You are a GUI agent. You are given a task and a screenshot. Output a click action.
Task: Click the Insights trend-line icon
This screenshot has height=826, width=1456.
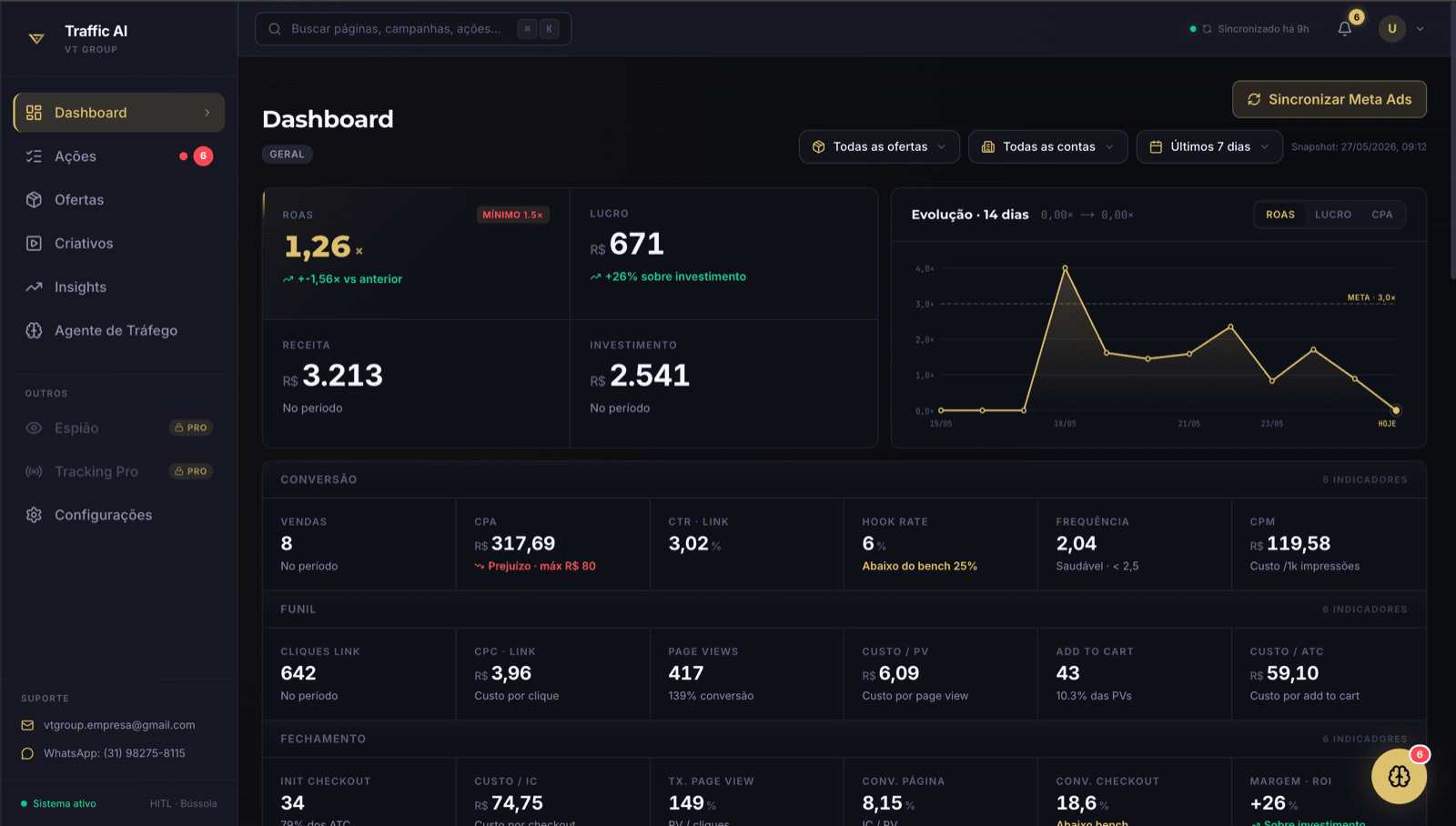[34, 287]
